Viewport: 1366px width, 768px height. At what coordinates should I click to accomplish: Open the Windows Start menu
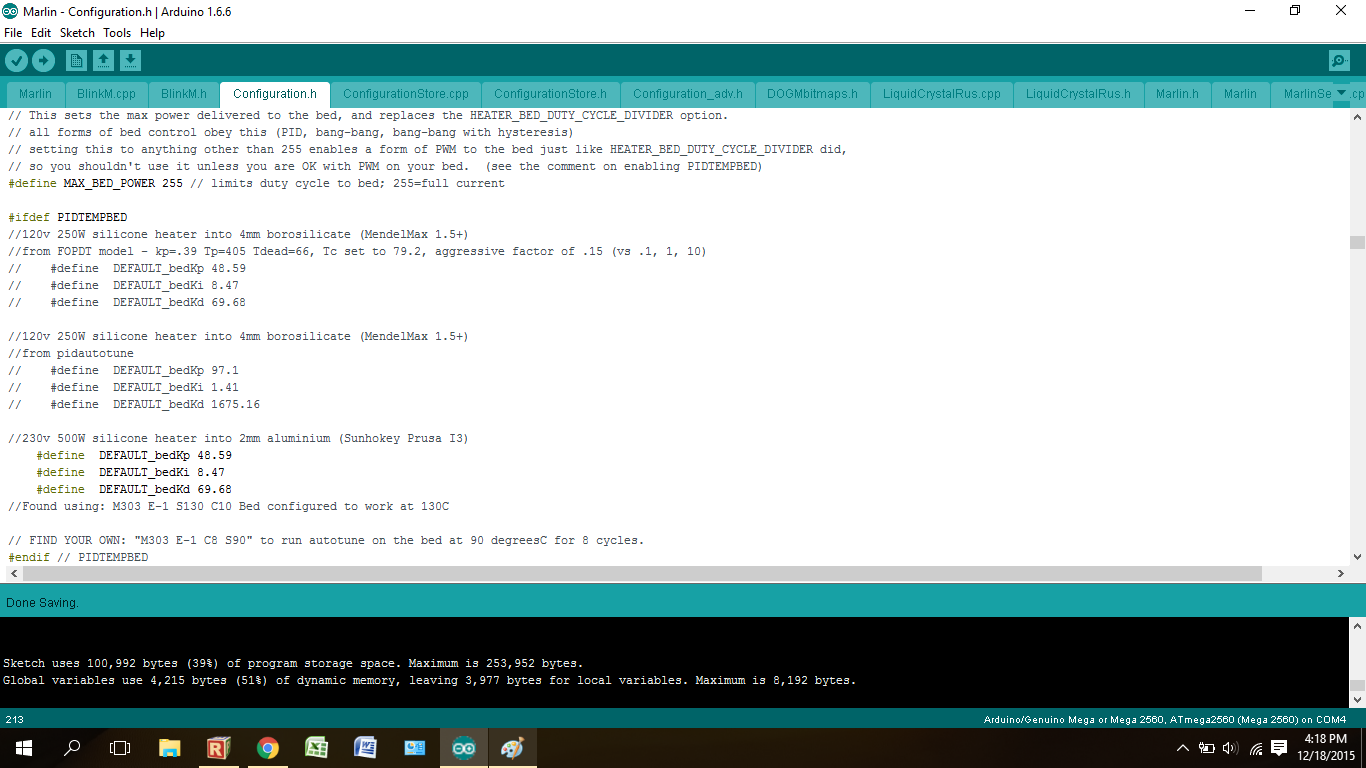(24, 748)
